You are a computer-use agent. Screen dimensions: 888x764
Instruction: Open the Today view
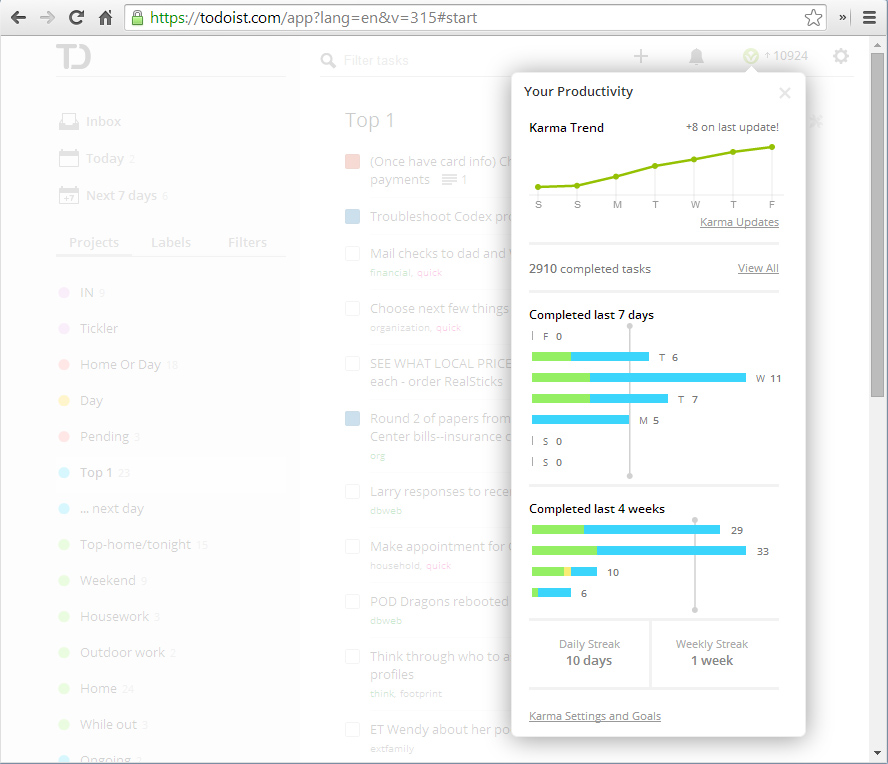click(x=104, y=159)
